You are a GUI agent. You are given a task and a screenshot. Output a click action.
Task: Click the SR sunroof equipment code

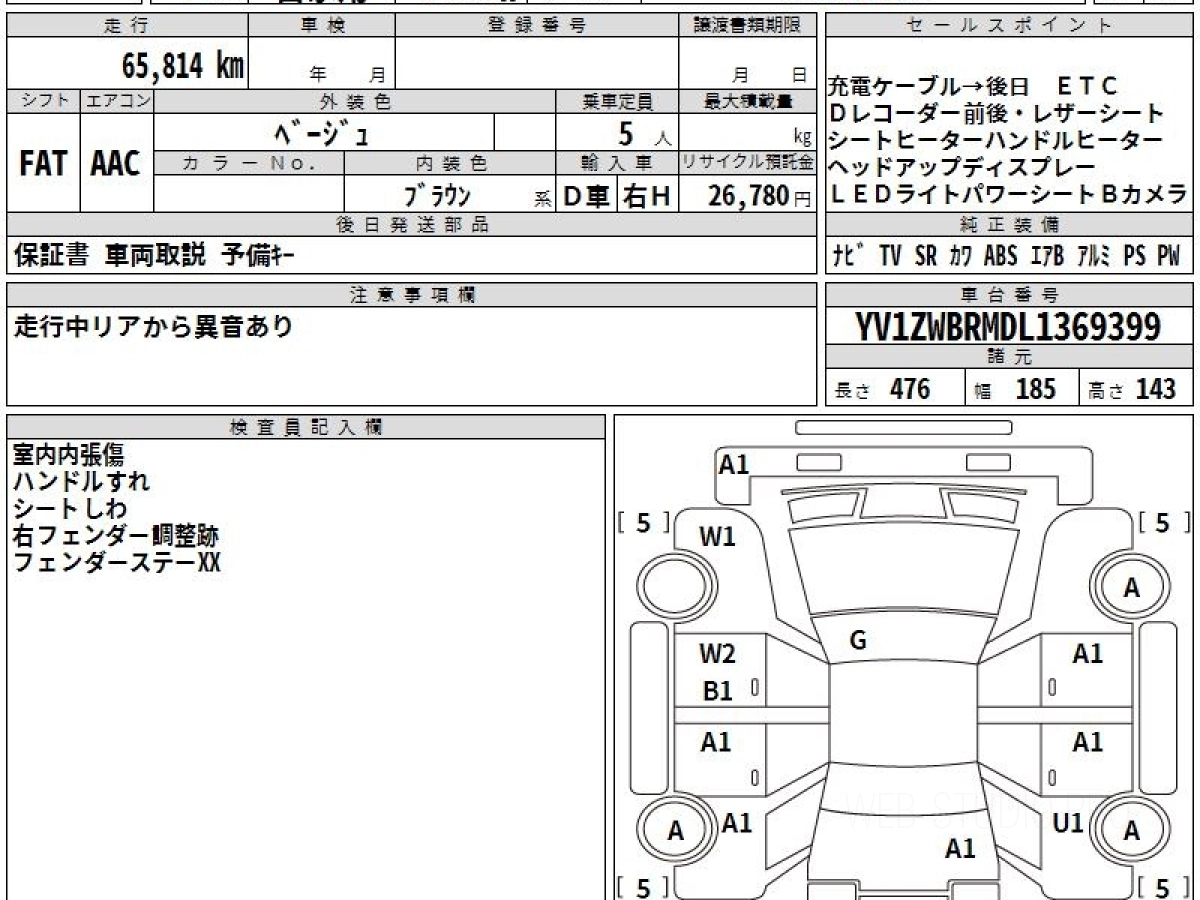(926, 256)
